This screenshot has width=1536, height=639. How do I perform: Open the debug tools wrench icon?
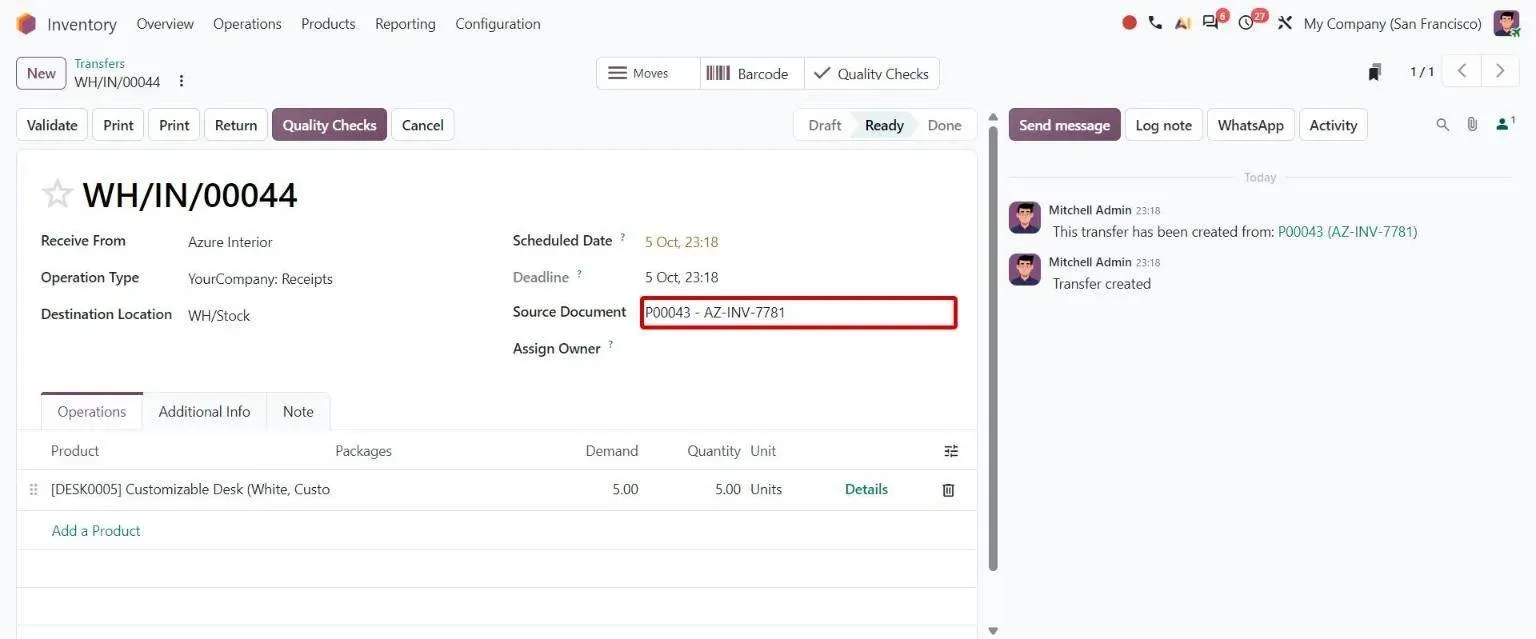1285,23
